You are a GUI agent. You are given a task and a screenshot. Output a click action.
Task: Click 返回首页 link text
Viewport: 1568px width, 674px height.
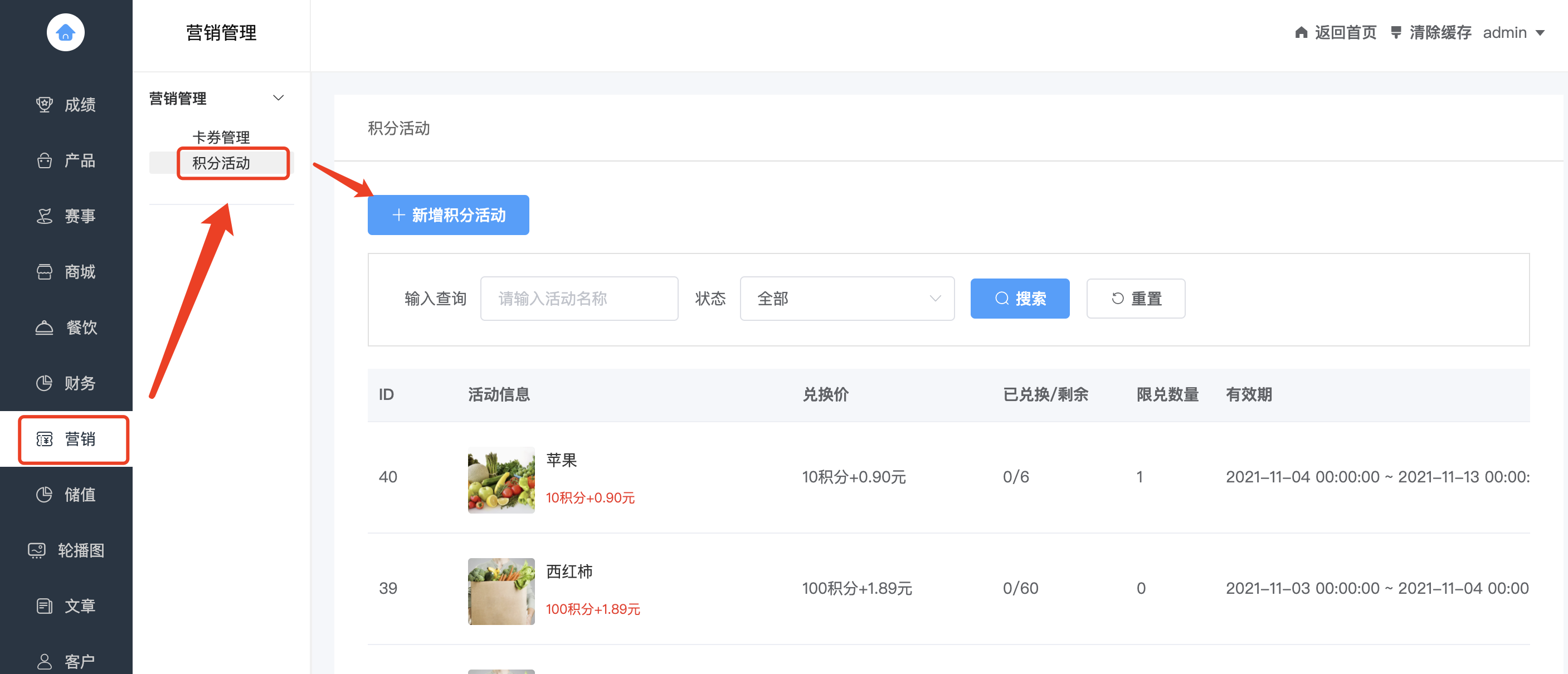point(1345,32)
